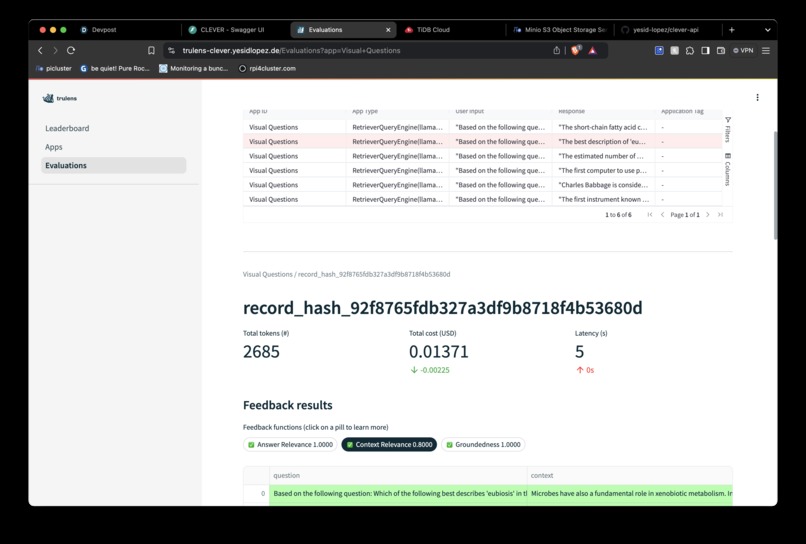
Task: Click the Groundedness 1.0000 pill
Action: (x=483, y=444)
